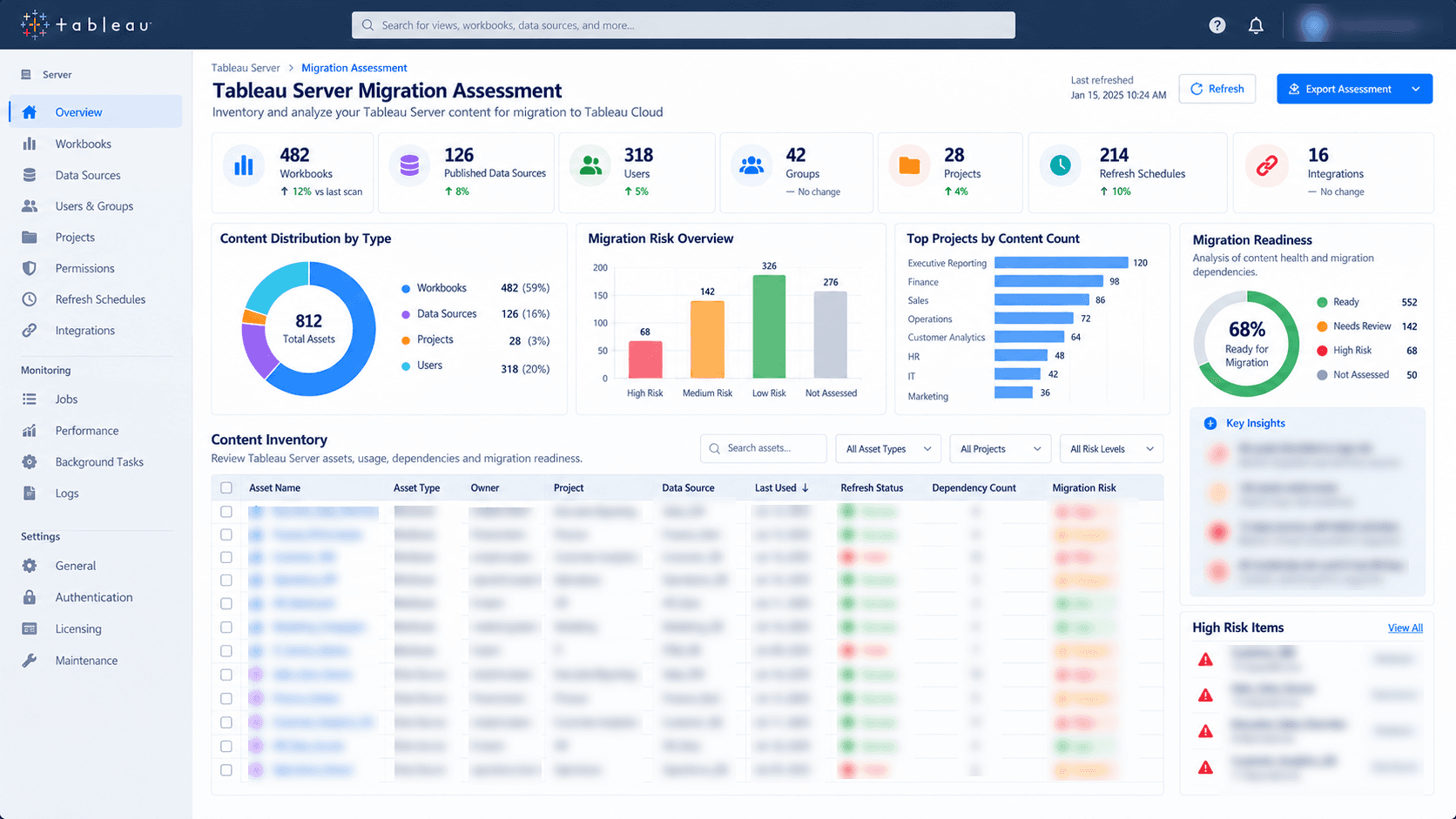Sort by the Last Used column header
1456x819 pixels.
click(x=781, y=488)
